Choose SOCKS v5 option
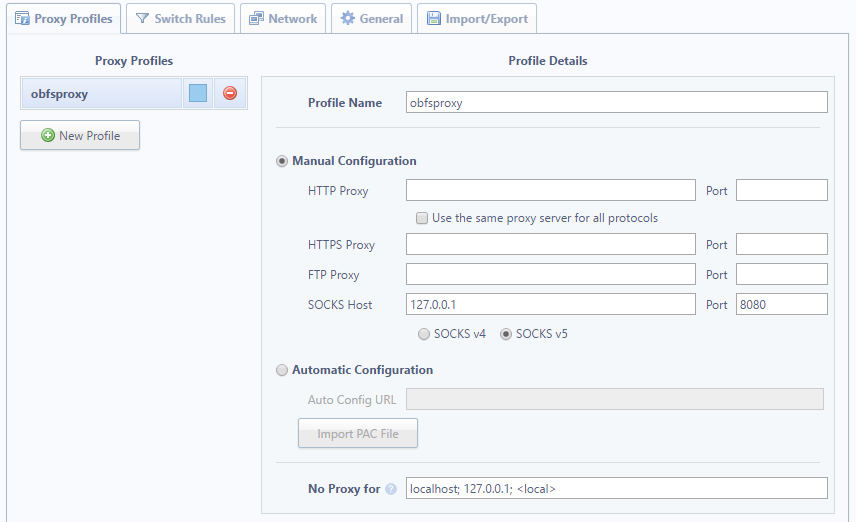This screenshot has width=856, height=522. coord(506,334)
